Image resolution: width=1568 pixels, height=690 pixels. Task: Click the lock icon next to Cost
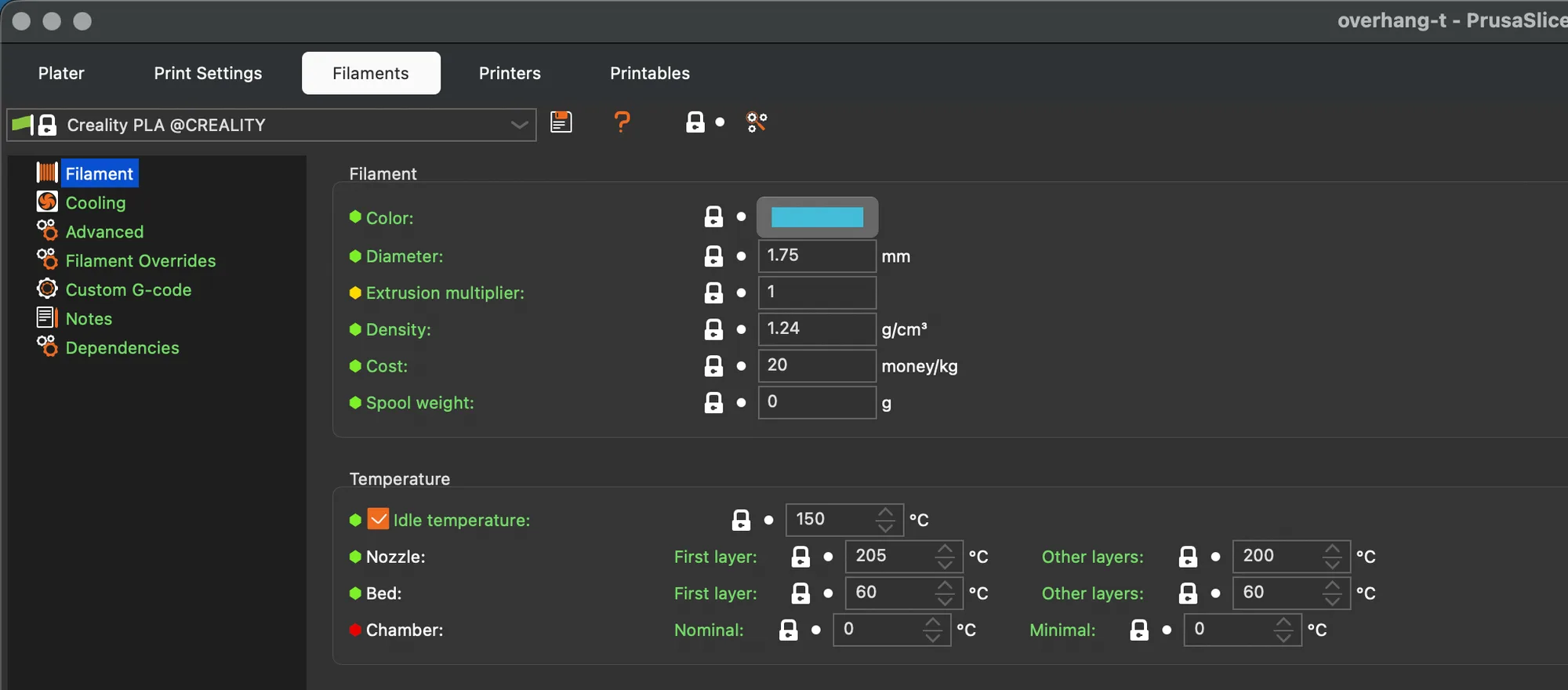click(713, 366)
